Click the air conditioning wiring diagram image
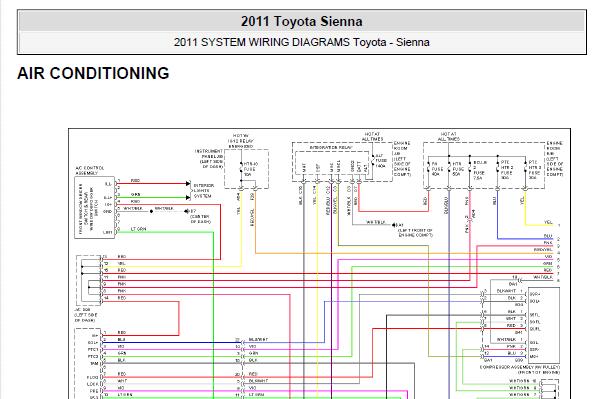Viewport: 601px width, 399px height. click(319, 264)
